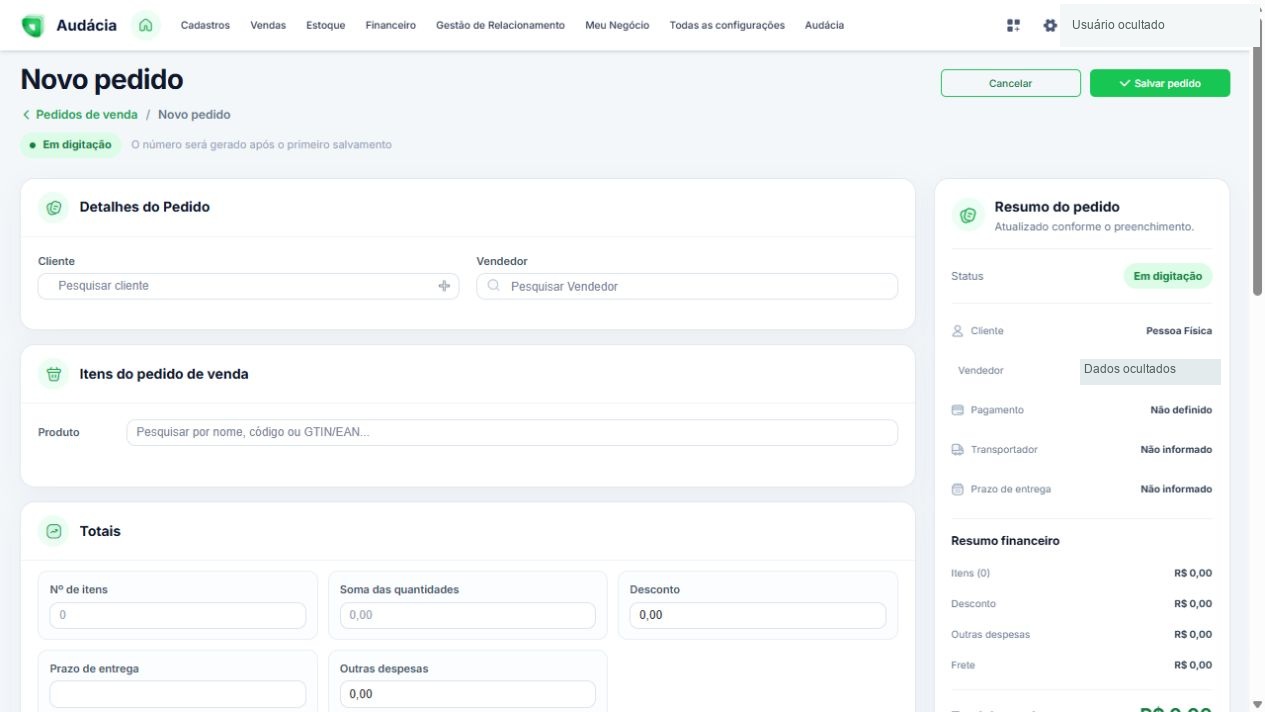The image size is (1265, 712).
Task: Click the Em digitação badge in Resumo Status
Action: (x=1168, y=276)
